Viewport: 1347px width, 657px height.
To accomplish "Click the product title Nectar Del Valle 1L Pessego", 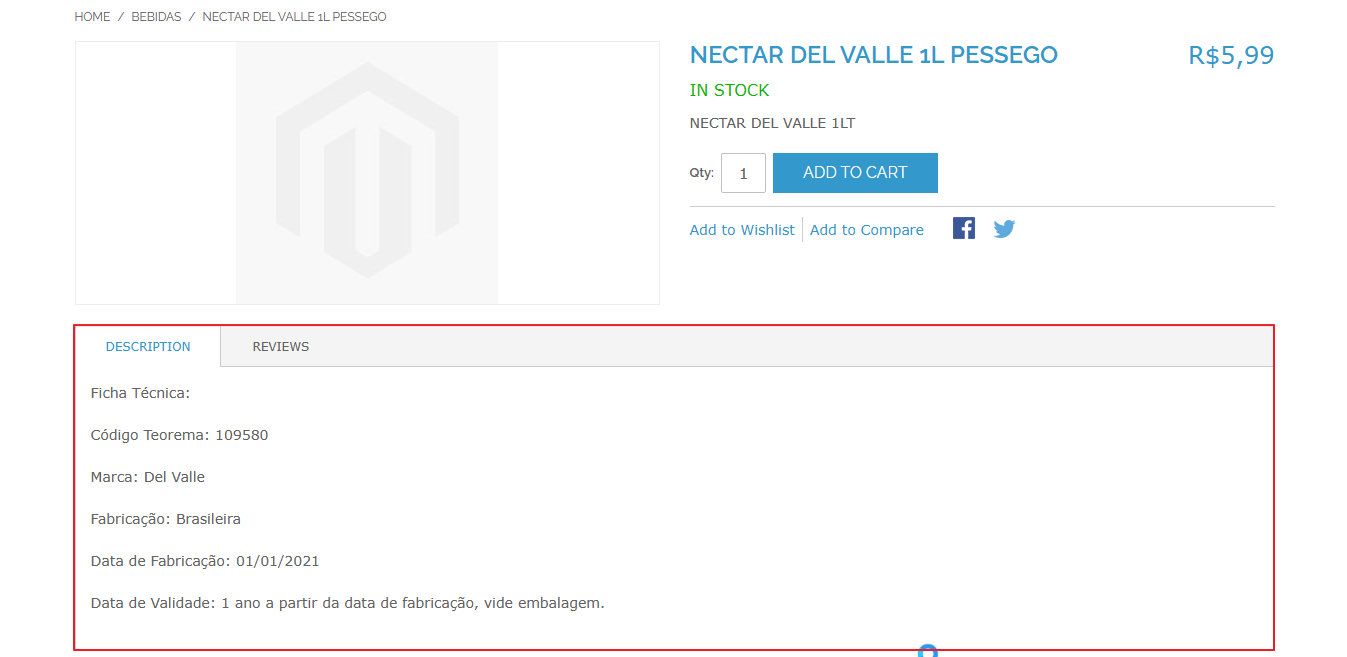I will (874, 55).
